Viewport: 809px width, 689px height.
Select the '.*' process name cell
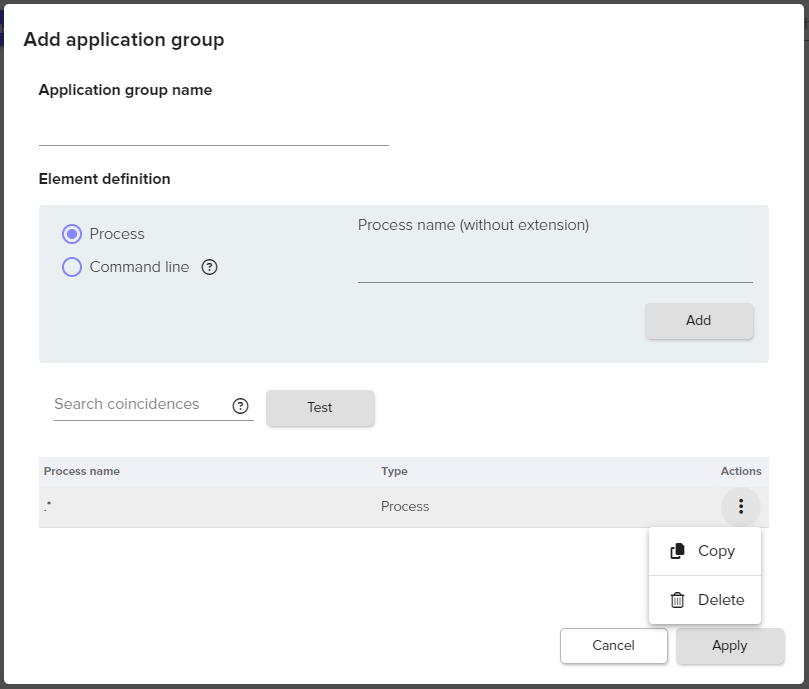point(48,507)
